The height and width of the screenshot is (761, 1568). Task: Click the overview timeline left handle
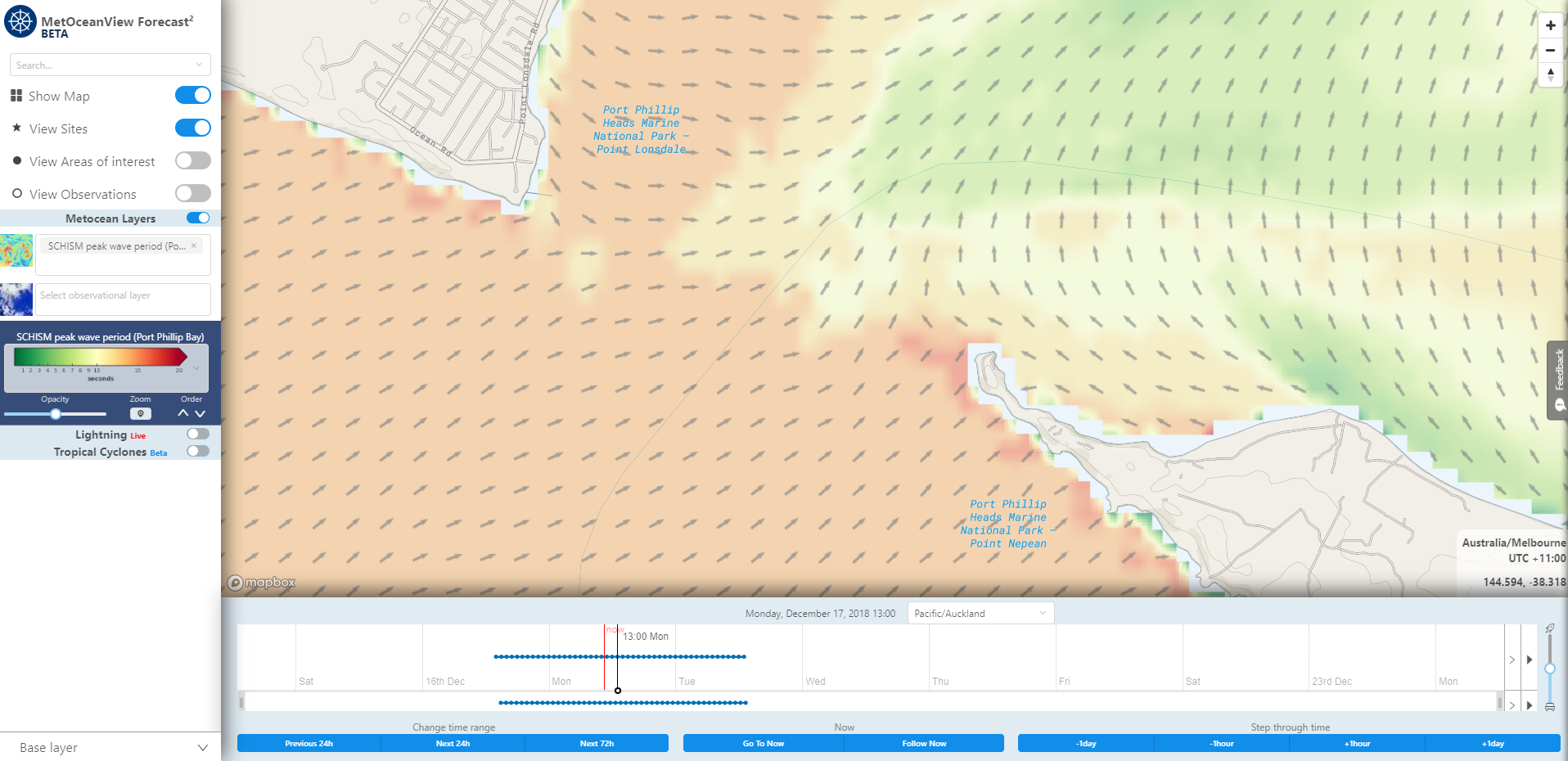[x=241, y=702]
